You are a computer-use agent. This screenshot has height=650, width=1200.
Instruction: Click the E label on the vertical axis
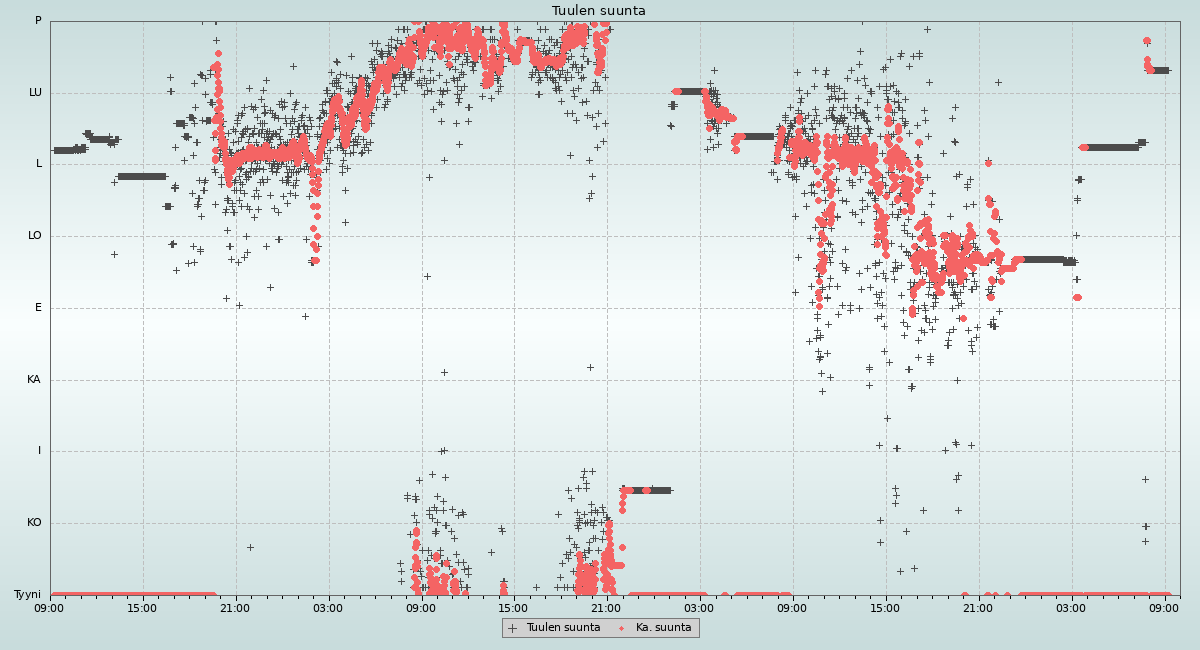tap(39, 308)
